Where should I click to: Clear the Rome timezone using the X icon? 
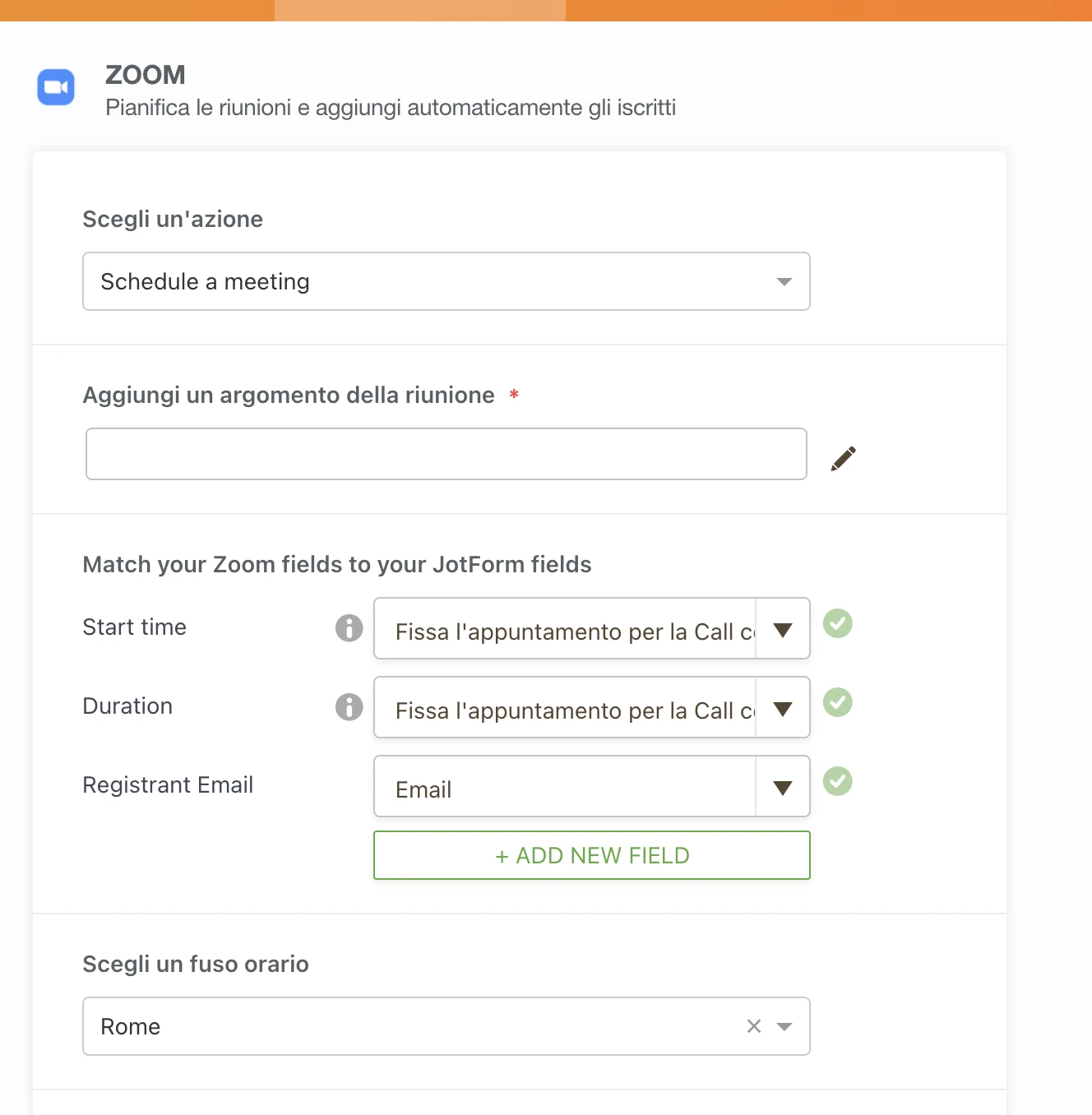pos(753,1026)
